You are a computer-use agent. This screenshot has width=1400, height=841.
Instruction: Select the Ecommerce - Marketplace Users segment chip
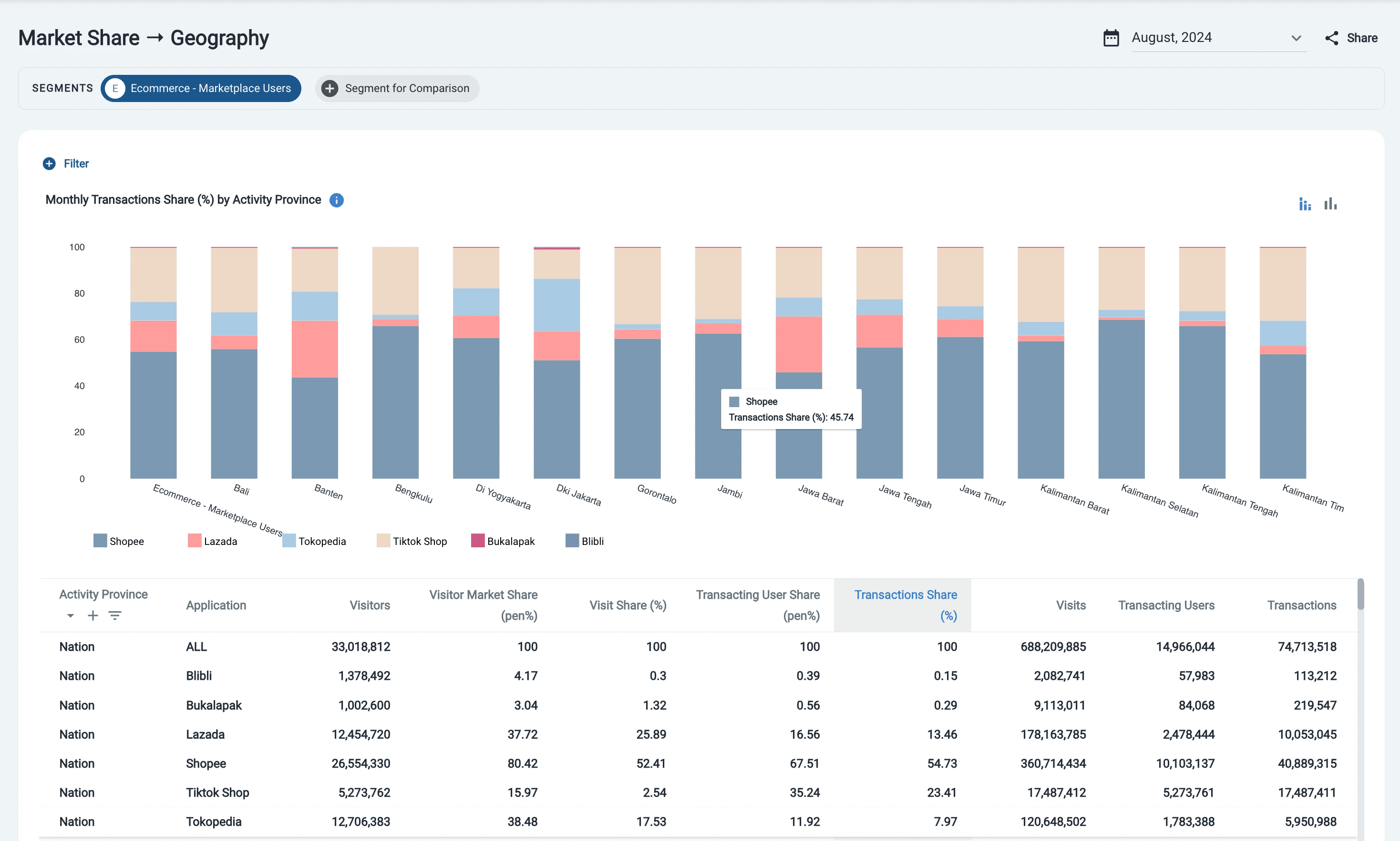point(201,88)
